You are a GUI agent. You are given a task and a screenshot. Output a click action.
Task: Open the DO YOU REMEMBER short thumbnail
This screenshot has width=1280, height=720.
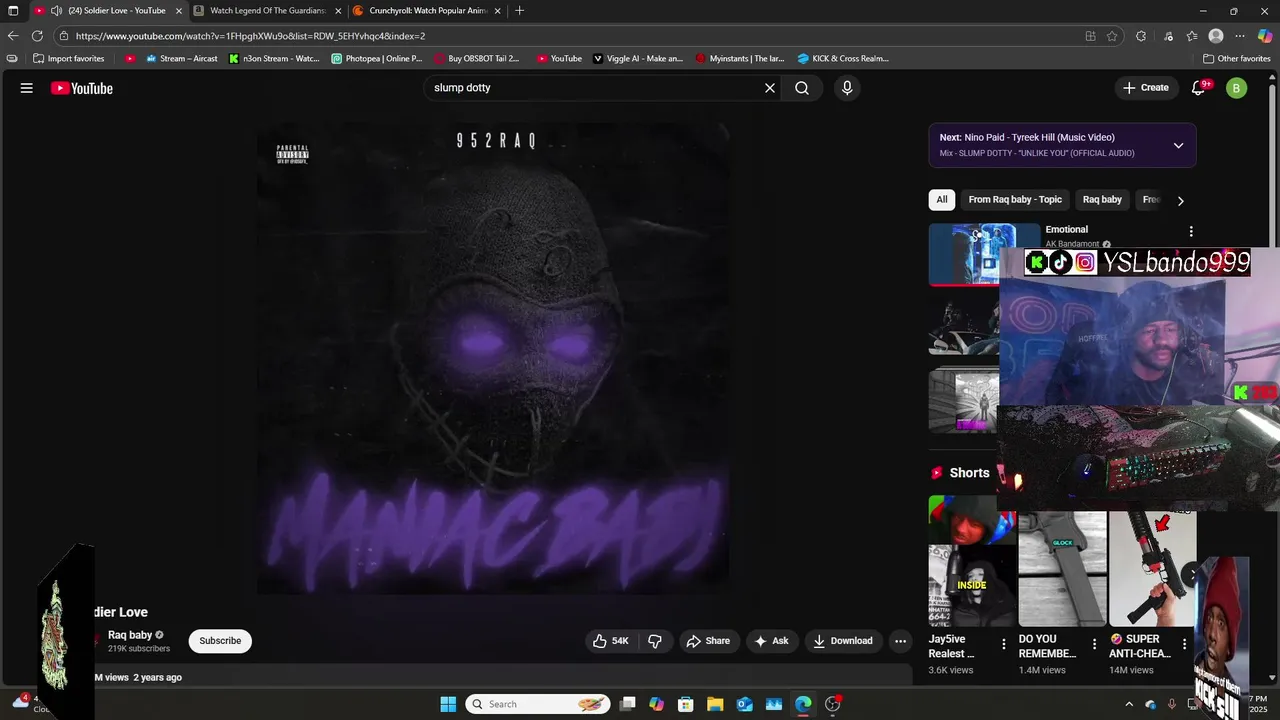click(x=1062, y=569)
